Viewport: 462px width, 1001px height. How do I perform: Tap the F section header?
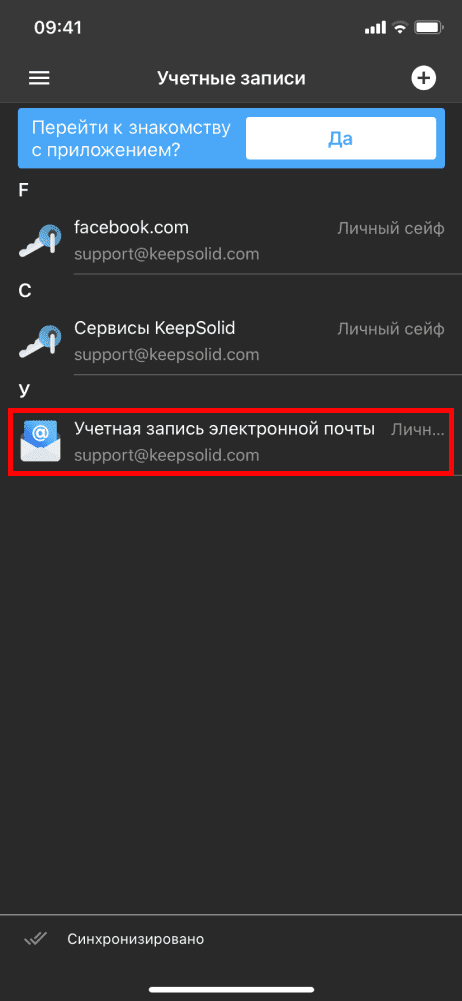[24, 191]
